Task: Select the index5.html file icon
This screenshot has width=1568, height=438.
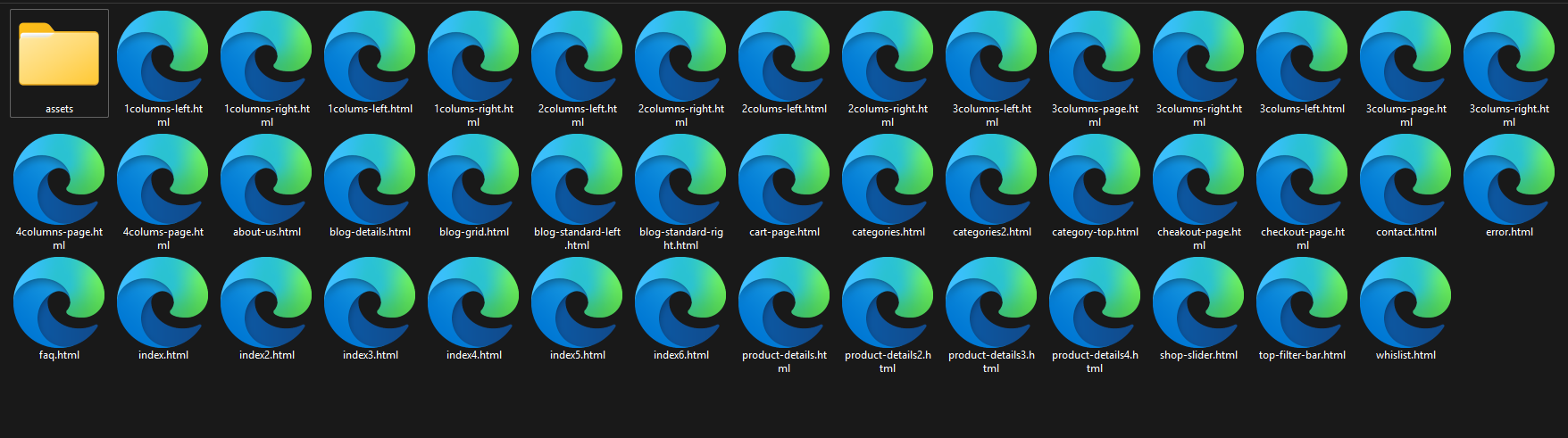Action: 577,302
